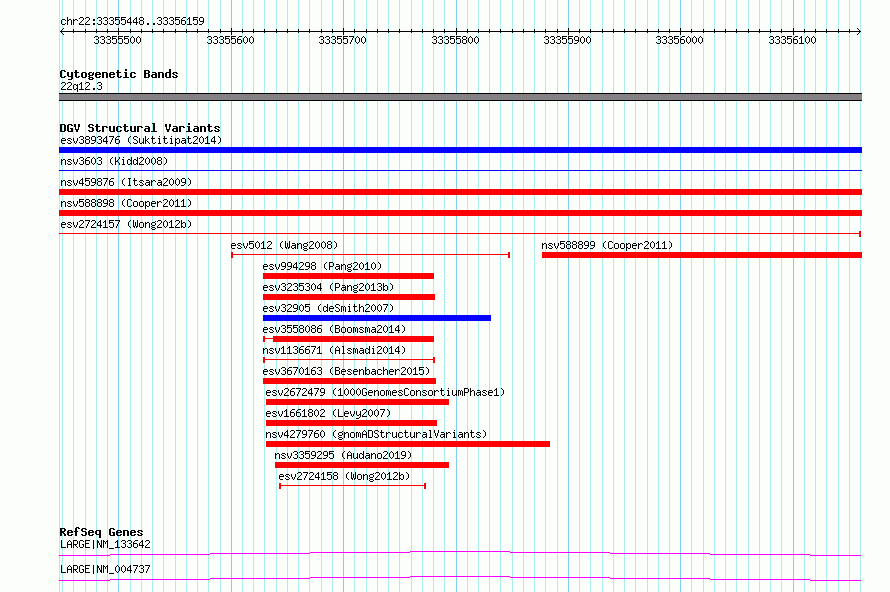
Task: Select the nsv3603 (Kidd2008) variant label
Action: click(x=114, y=161)
